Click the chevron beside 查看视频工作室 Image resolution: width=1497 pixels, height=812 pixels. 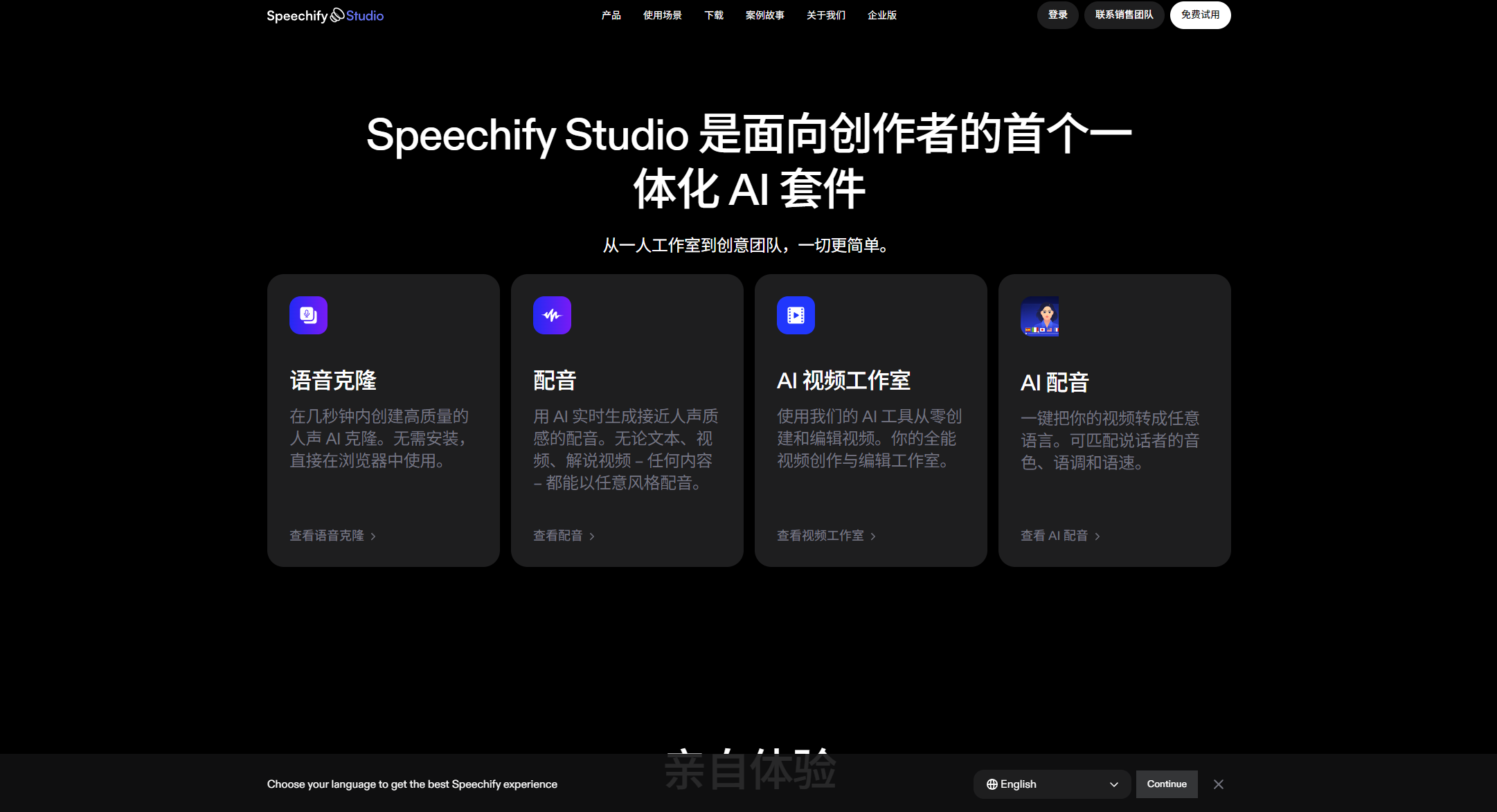point(872,536)
